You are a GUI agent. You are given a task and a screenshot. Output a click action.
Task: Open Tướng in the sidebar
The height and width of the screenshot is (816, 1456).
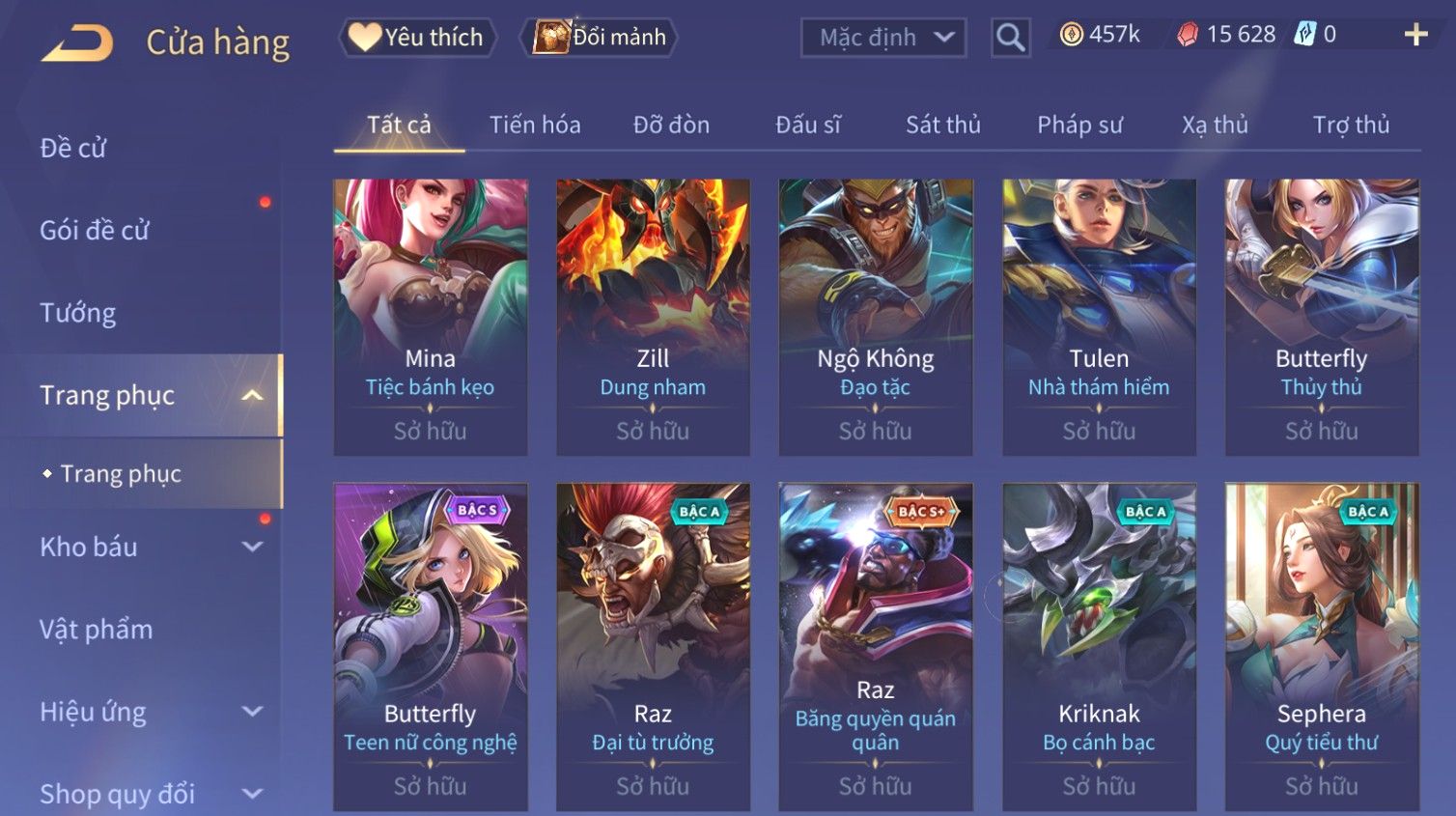[x=78, y=313]
